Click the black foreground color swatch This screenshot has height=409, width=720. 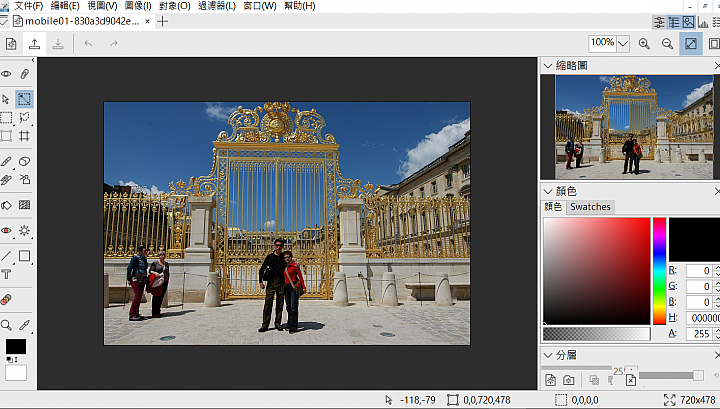[x=16, y=347]
